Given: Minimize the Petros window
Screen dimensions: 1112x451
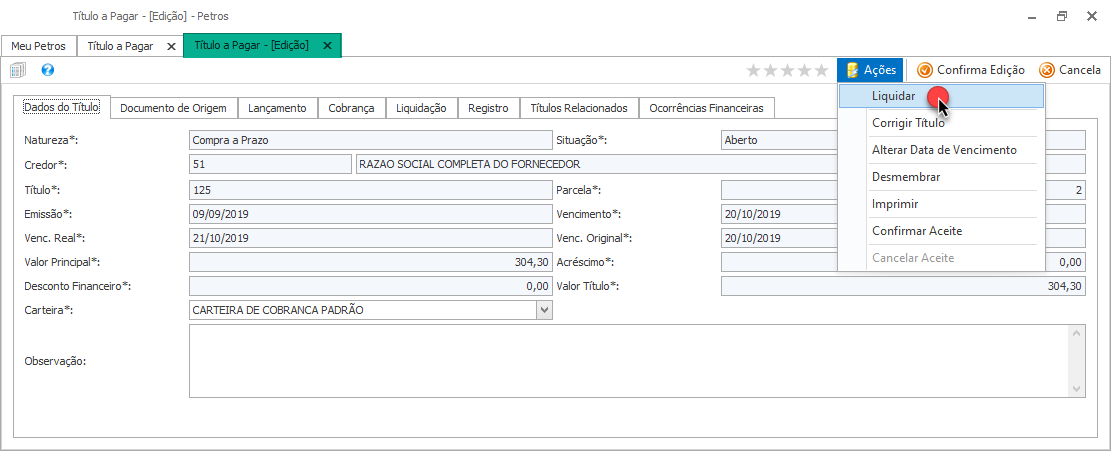Looking at the screenshot, I should click(1033, 16).
